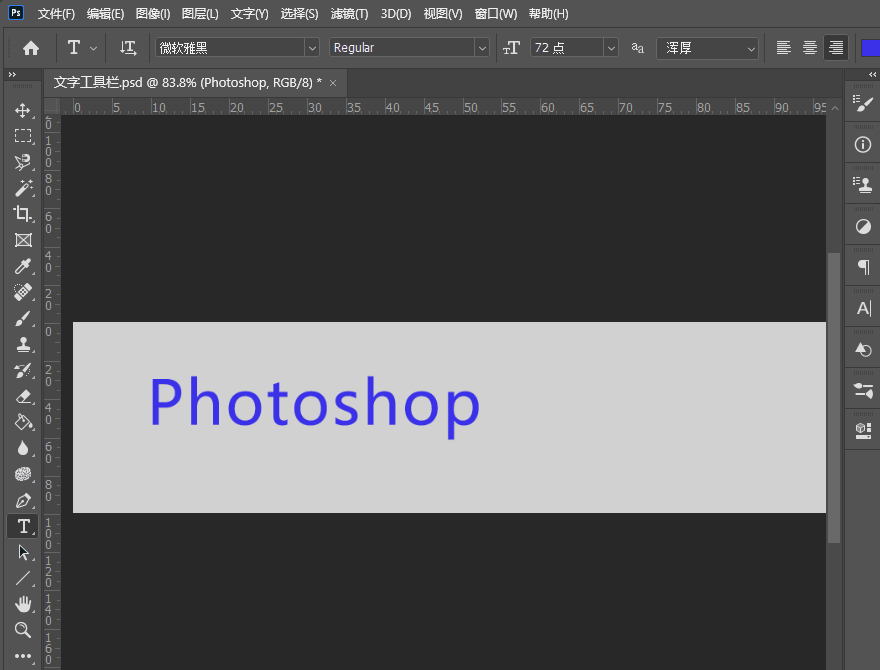Select the Clone Stamp tool

(22, 344)
